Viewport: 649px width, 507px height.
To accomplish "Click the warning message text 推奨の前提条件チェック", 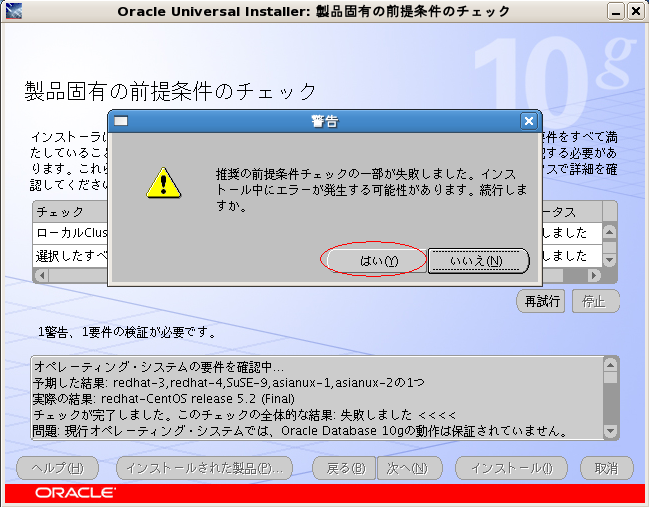I will pos(371,190).
